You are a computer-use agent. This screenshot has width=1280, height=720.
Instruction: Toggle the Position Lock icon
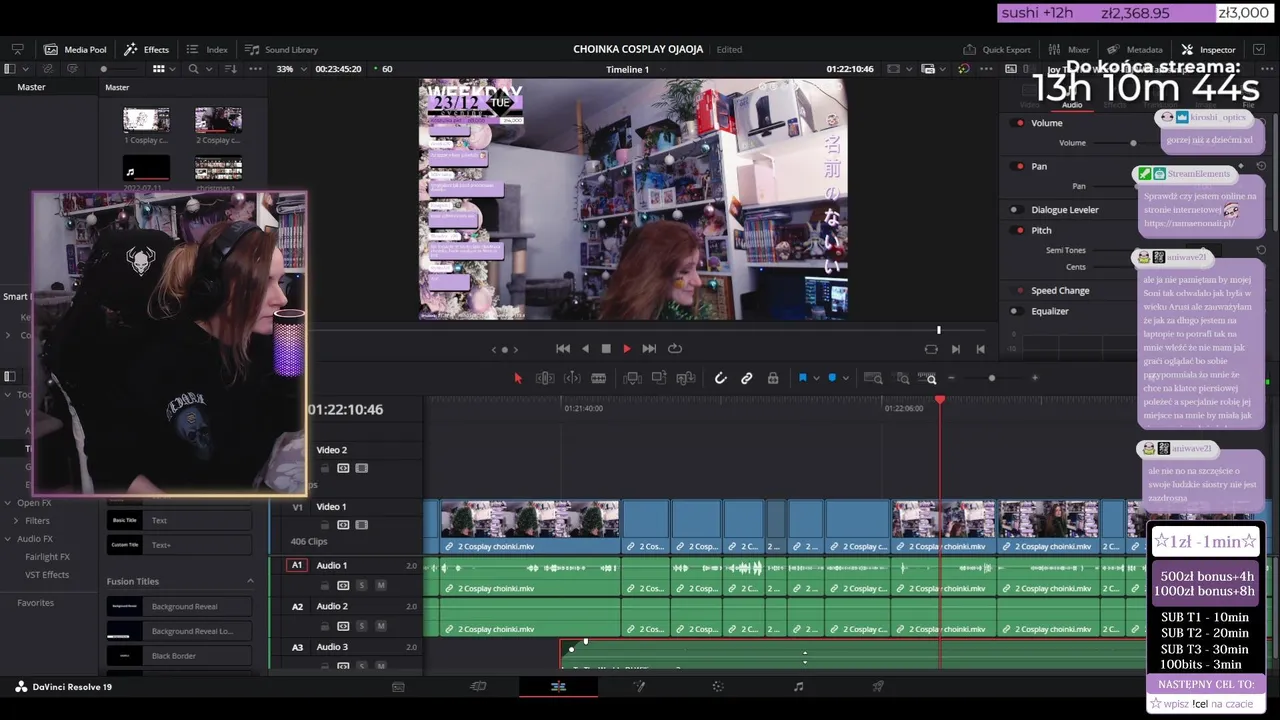[773, 378]
